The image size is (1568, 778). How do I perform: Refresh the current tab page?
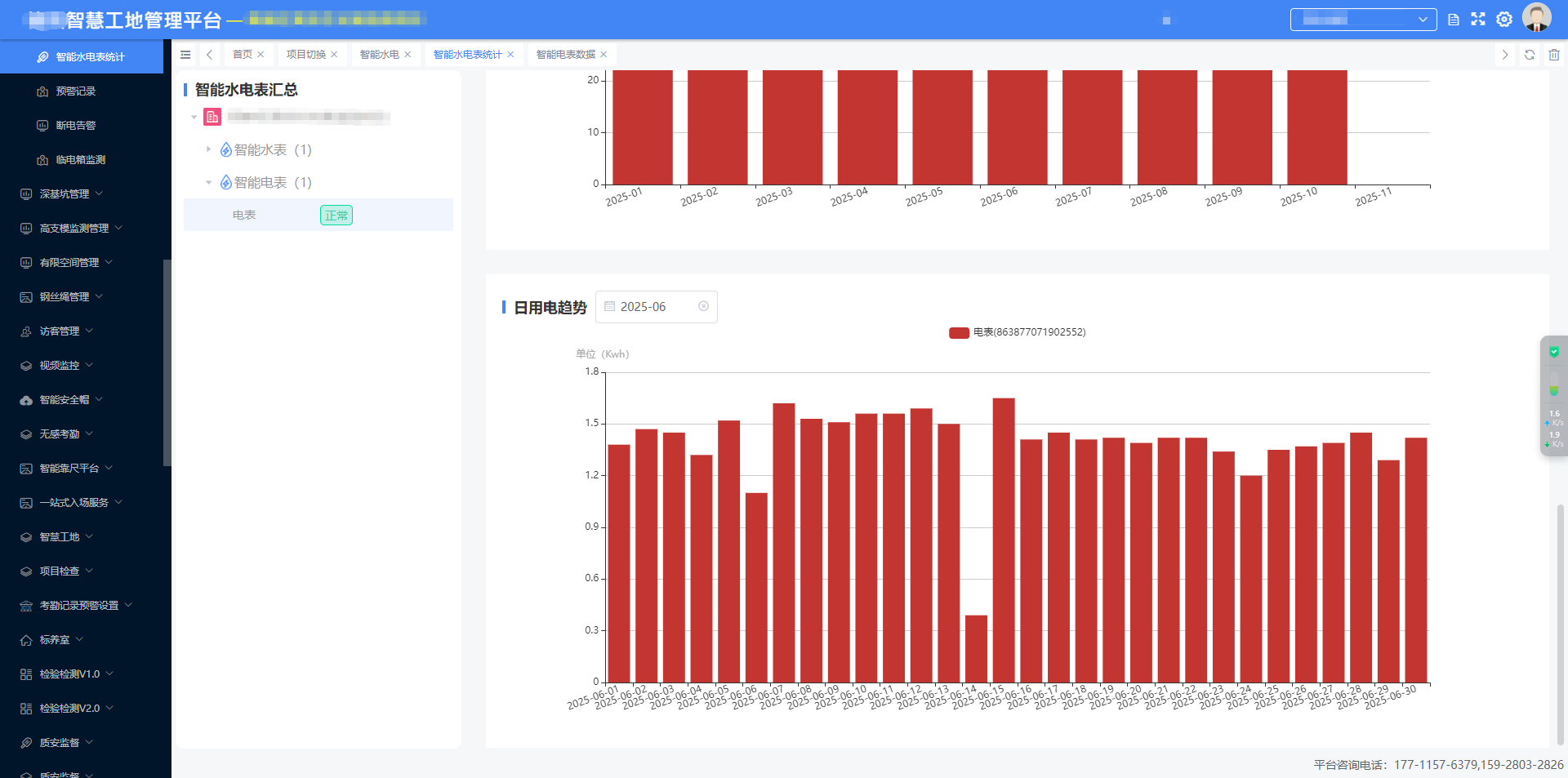tap(1530, 55)
